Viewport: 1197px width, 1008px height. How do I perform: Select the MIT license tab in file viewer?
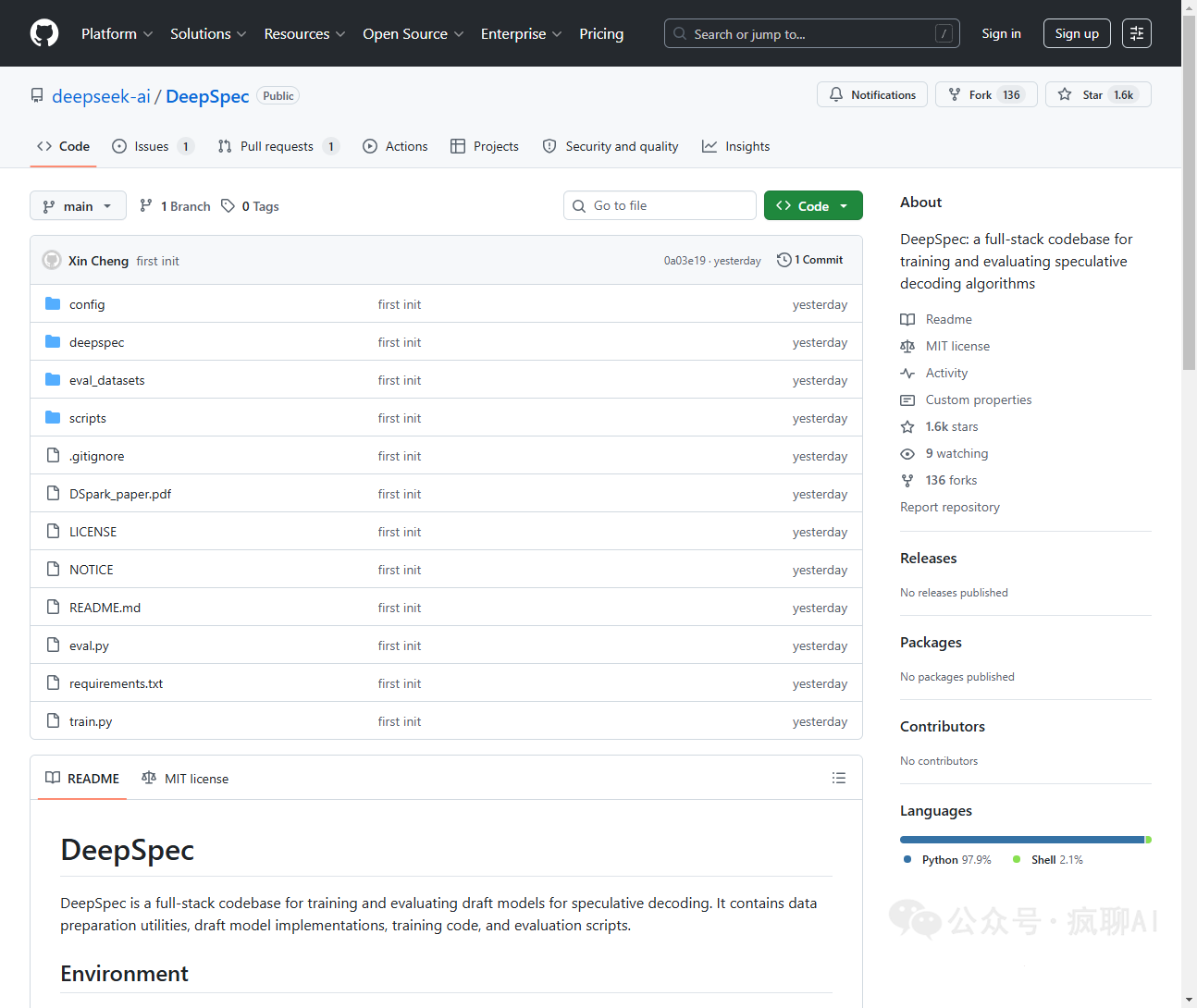pos(185,779)
